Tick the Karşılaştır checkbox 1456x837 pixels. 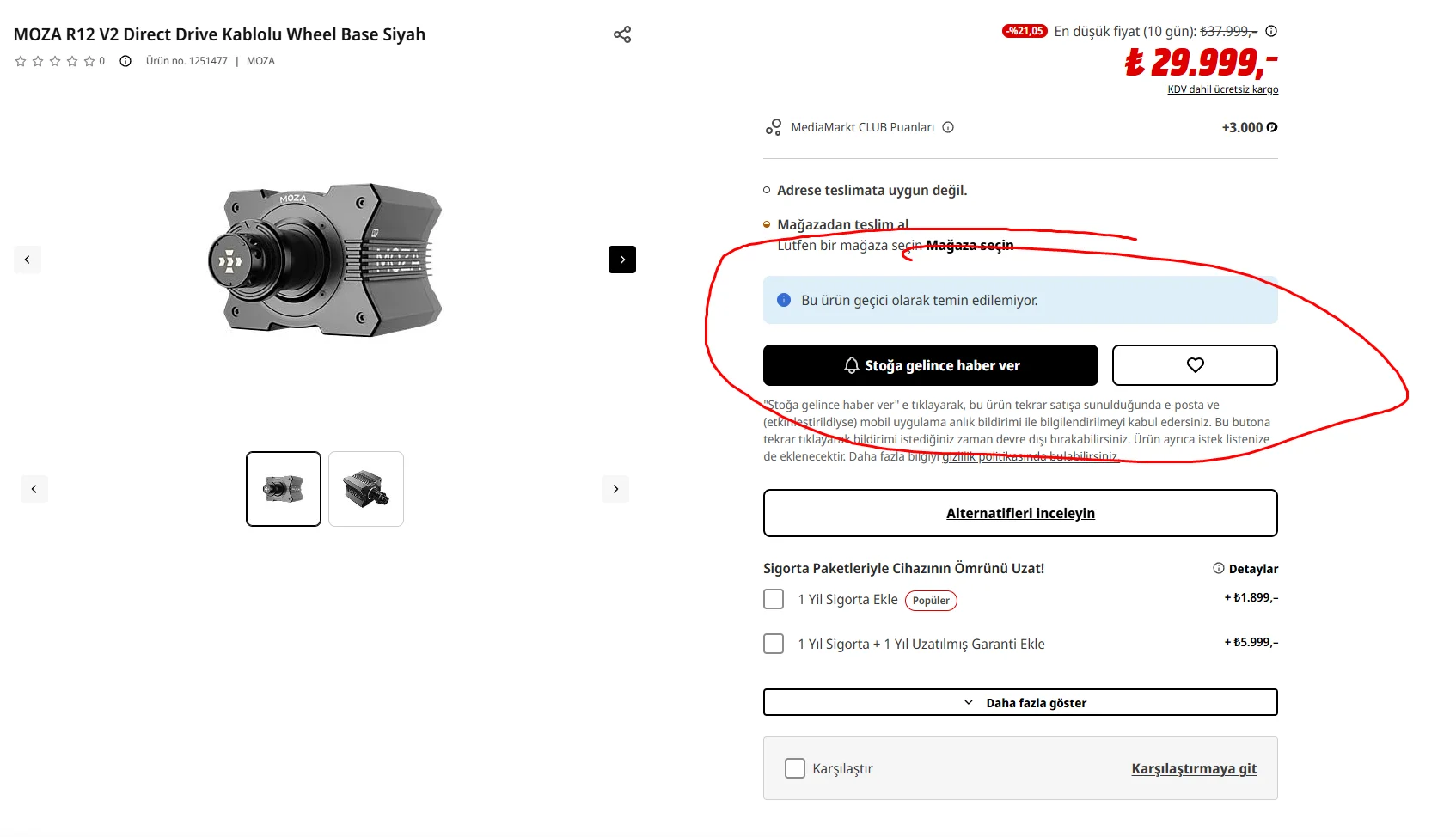tap(795, 768)
